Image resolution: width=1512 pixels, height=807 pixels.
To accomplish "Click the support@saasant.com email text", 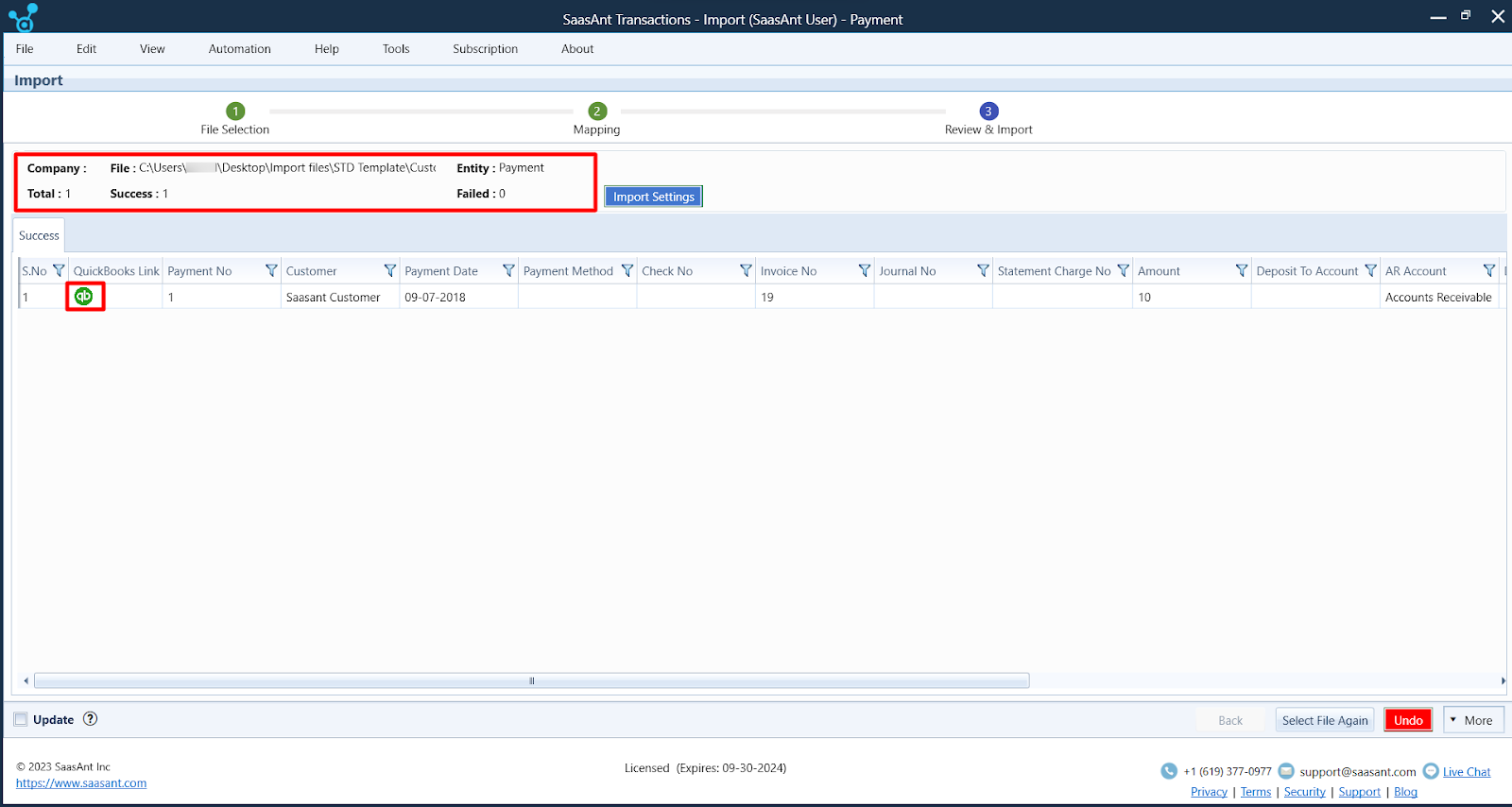I will point(1357,772).
